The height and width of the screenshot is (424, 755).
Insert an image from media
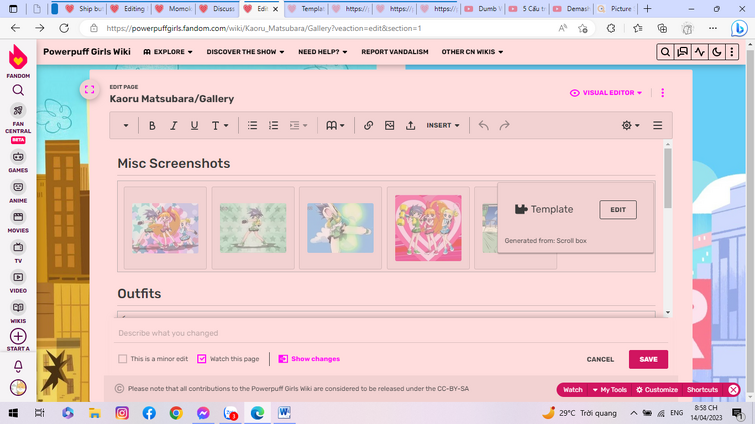point(390,126)
